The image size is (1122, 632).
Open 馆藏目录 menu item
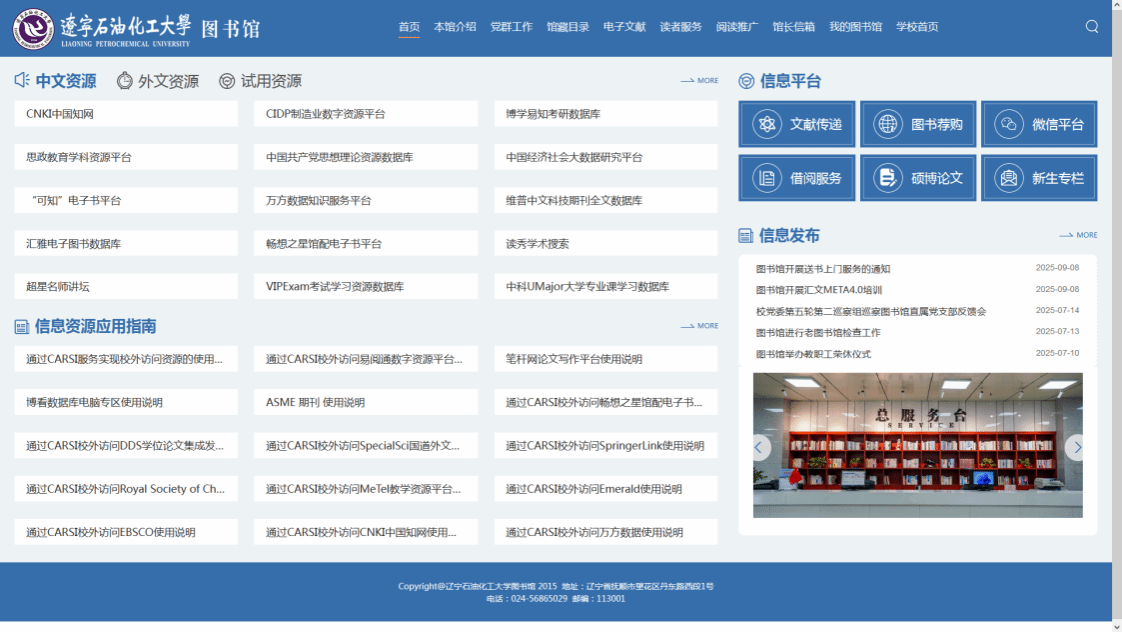[567, 26]
